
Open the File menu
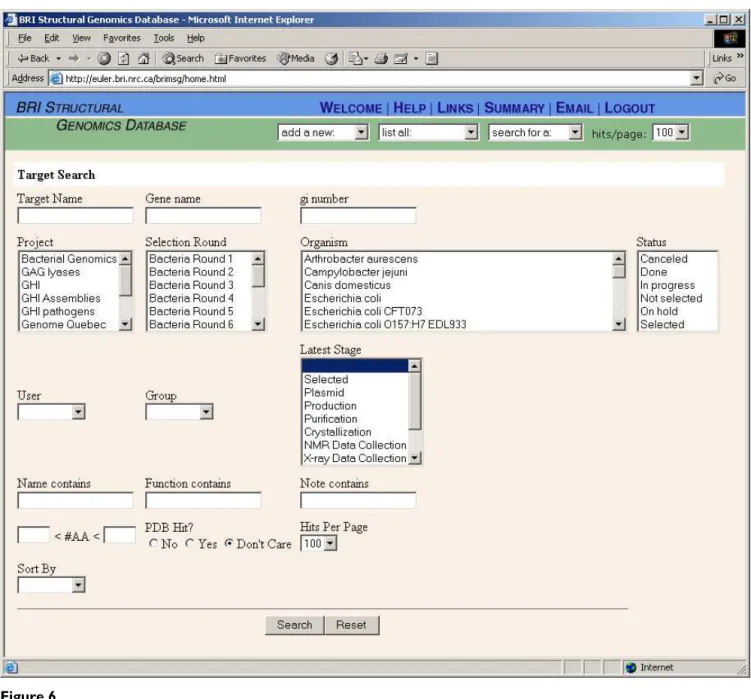(24, 38)
